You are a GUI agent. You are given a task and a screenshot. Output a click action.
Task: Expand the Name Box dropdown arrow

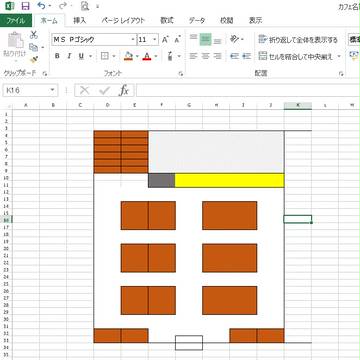52,90
